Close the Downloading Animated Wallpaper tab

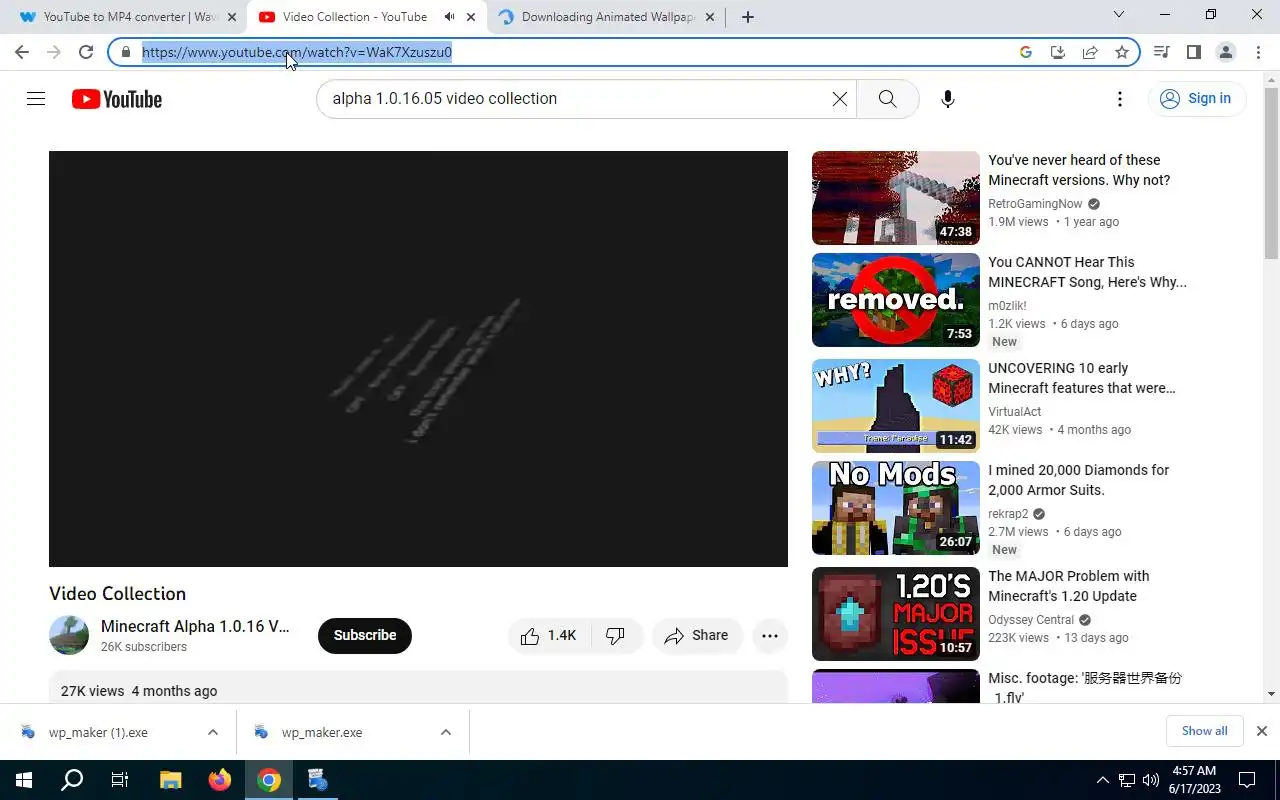pyautogui.click(x=710, y=17)
